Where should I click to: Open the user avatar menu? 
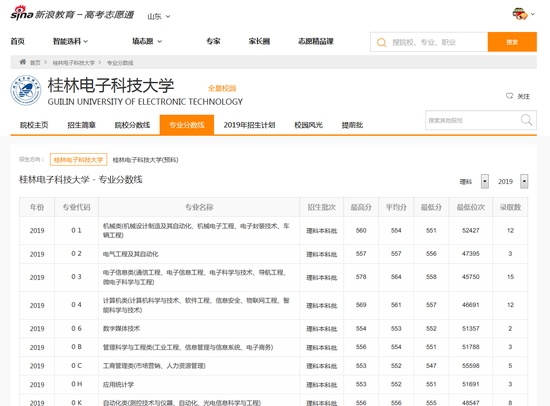520,14
